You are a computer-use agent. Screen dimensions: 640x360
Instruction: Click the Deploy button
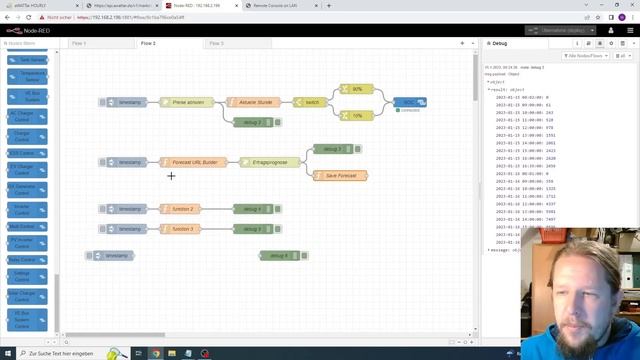pos(558,31)
